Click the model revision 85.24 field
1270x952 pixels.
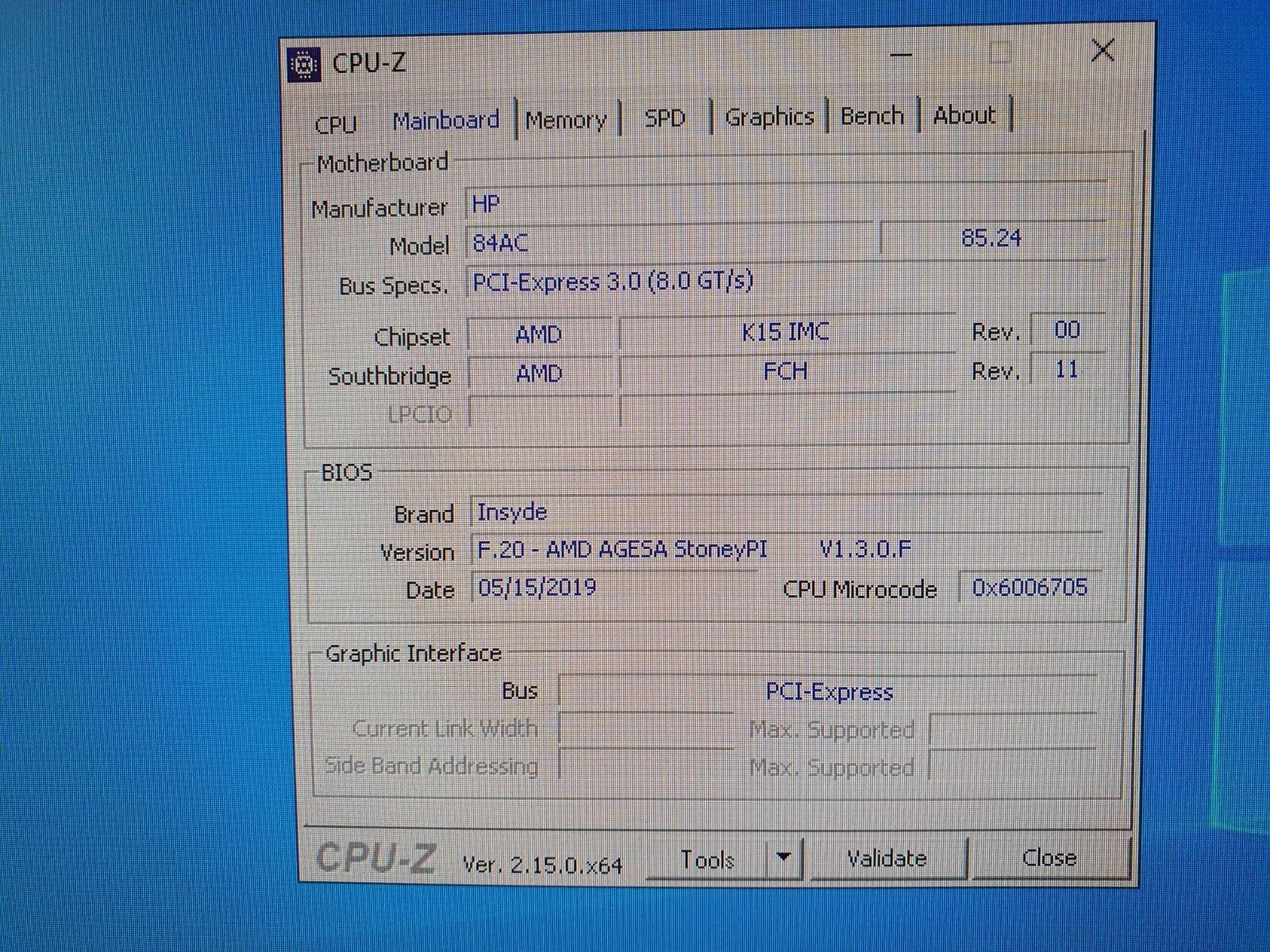click(x=992, y=238)
